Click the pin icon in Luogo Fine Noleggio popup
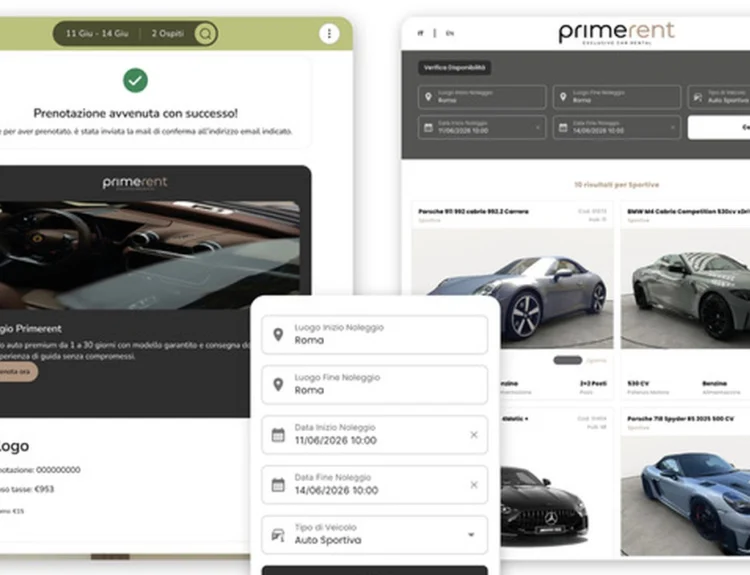Viewport: 750px width, 575px height. click(x=278, y=385)
